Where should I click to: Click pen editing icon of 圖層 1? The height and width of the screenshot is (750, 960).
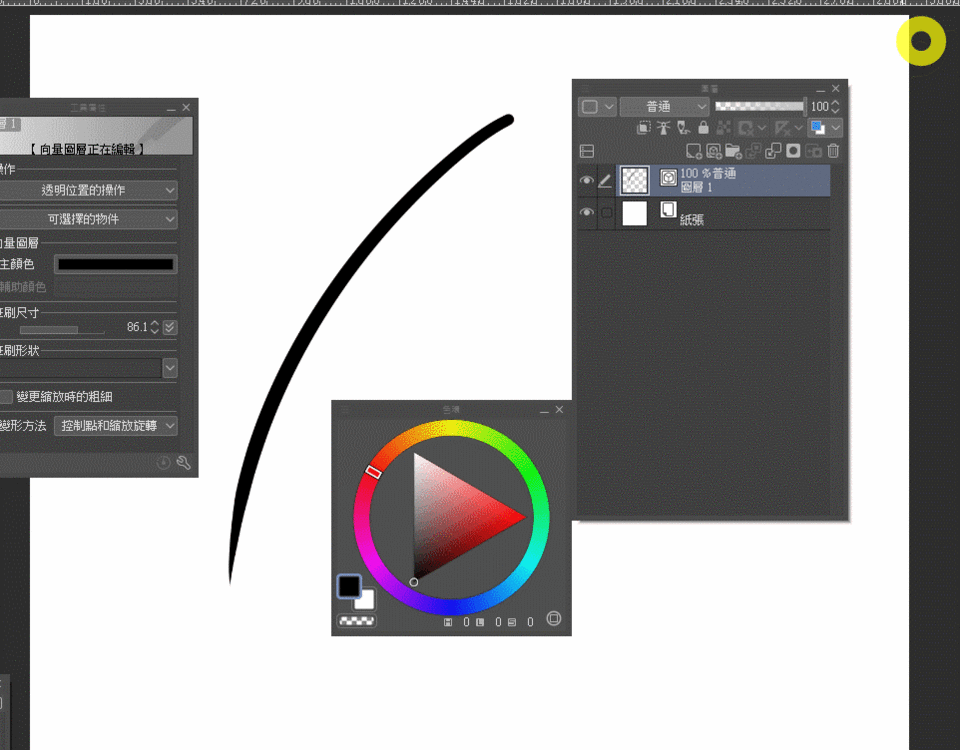[605, 181]
